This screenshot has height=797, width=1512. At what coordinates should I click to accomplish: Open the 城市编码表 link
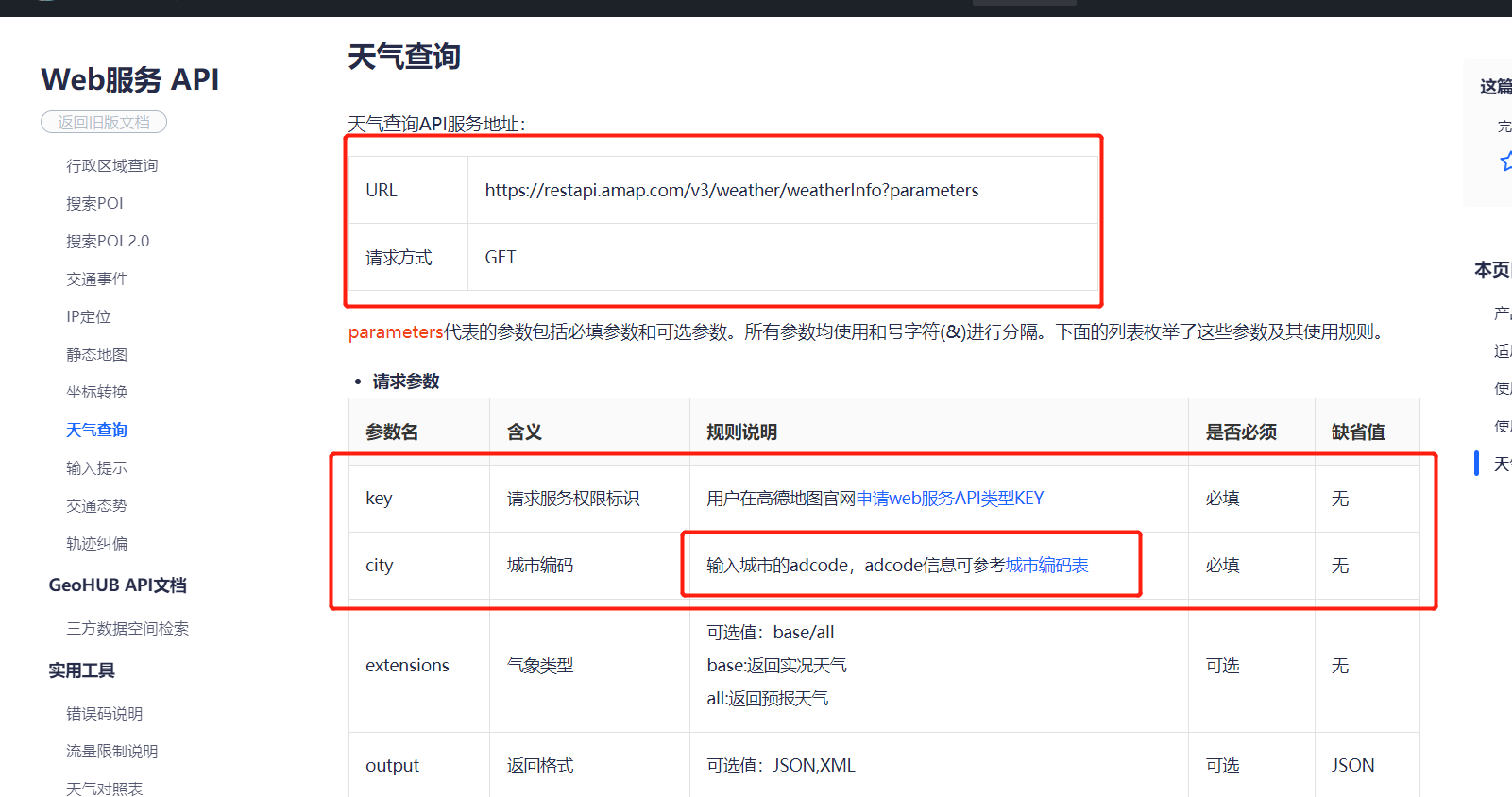(1046, 566)
